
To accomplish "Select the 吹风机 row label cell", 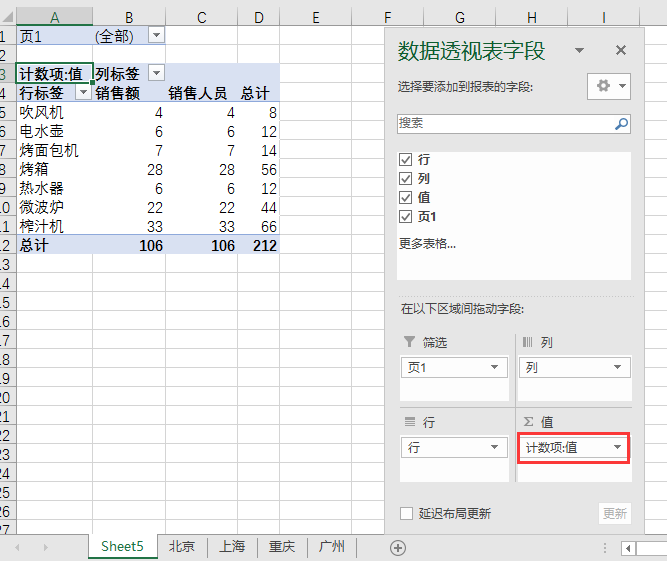I will point(54,112).
